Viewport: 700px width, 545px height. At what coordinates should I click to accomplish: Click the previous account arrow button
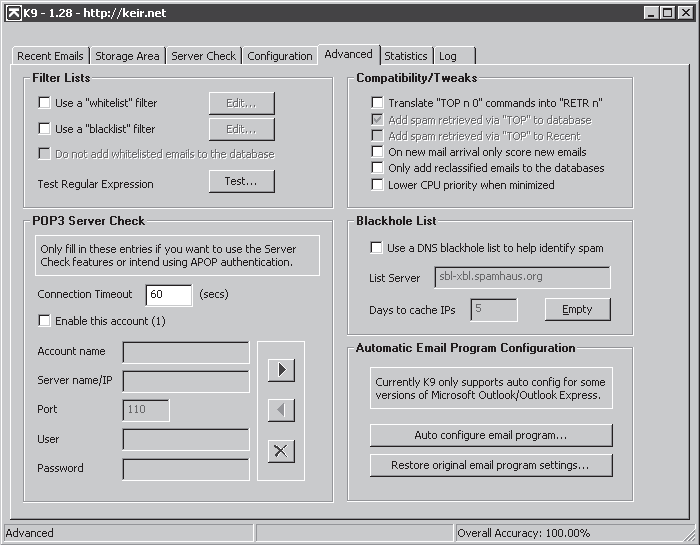(x=281, y=410)
